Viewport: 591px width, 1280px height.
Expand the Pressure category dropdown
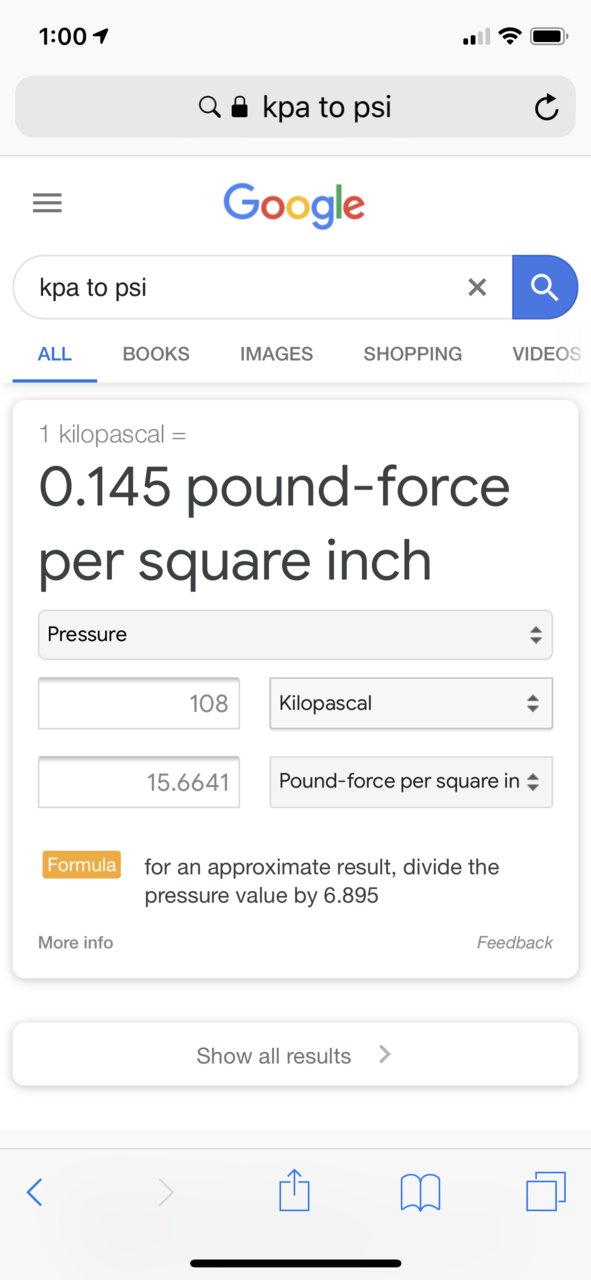pyautogui.click(x=295, y=634)
